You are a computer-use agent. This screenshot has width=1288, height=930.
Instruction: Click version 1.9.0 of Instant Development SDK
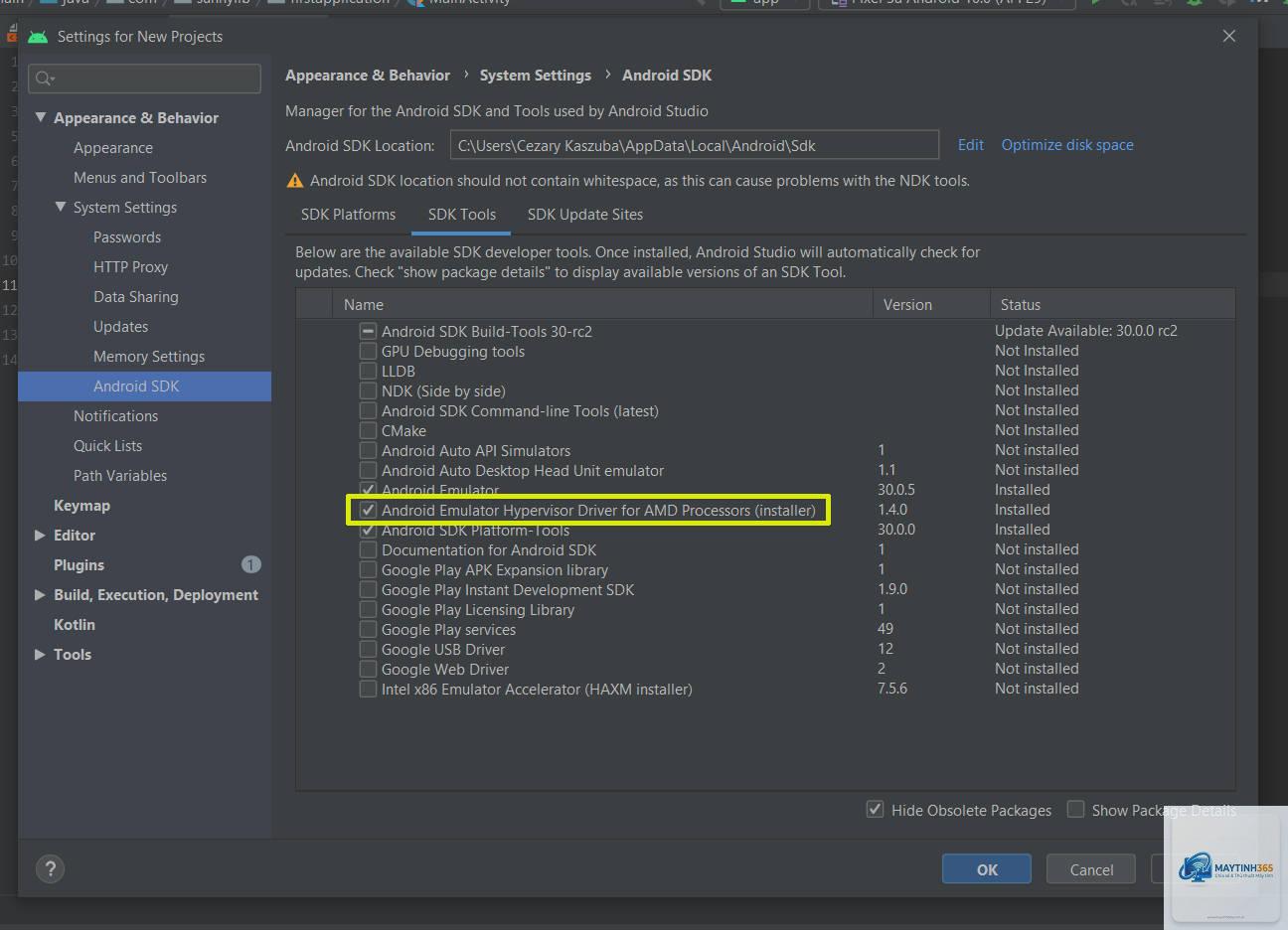[x=892, y=589]
